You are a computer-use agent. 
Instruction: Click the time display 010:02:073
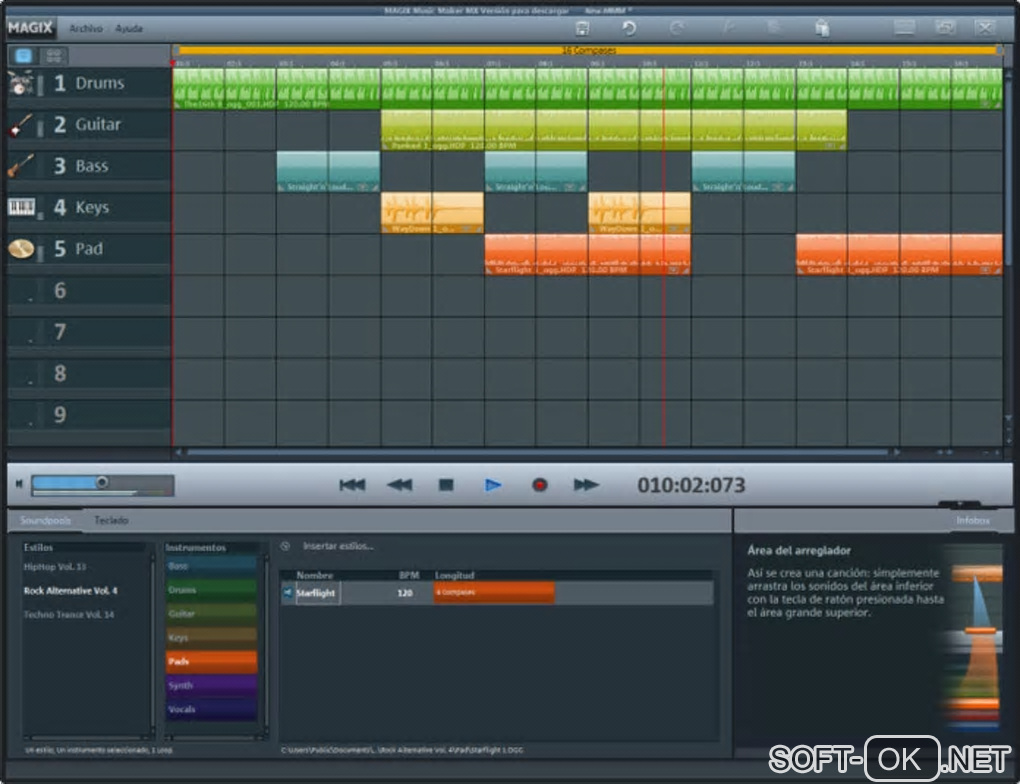691,485
